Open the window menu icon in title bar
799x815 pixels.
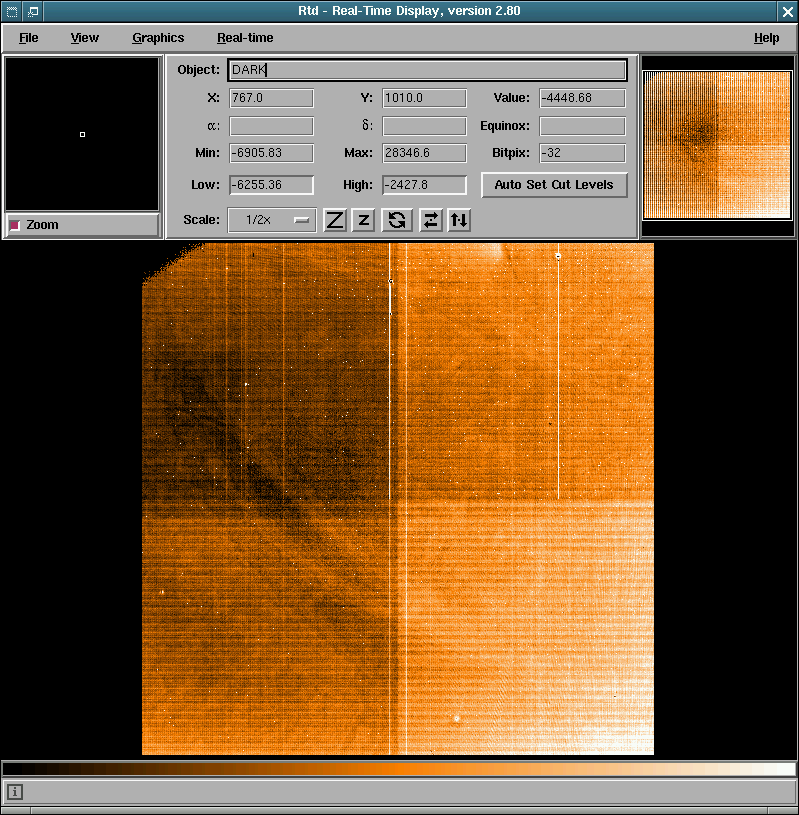click(x=11, y=11)
